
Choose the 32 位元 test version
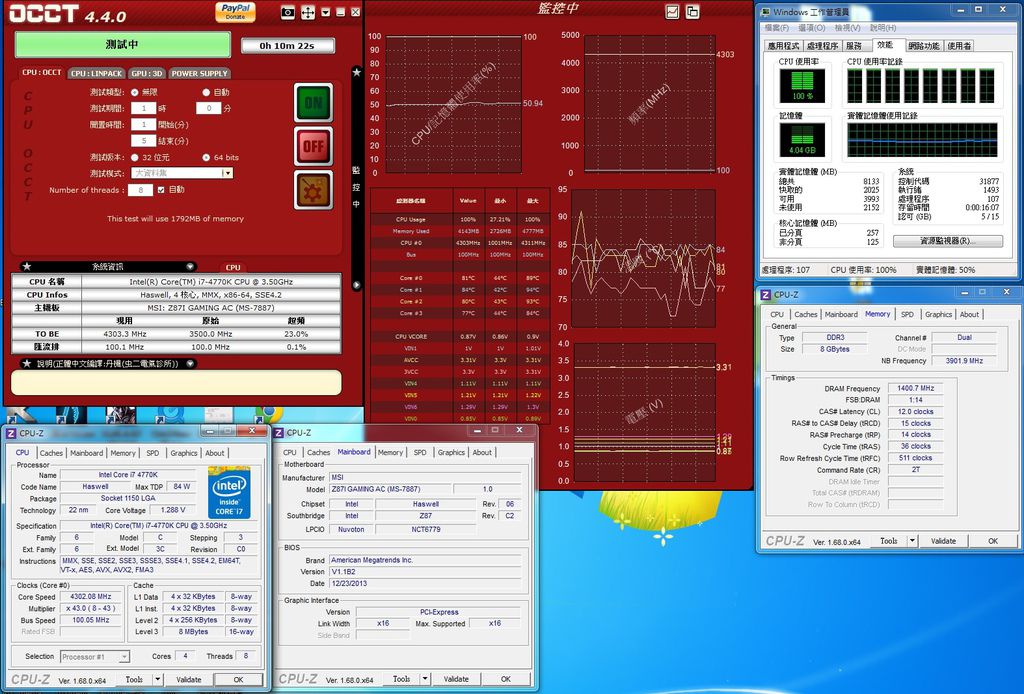[135, 157]
